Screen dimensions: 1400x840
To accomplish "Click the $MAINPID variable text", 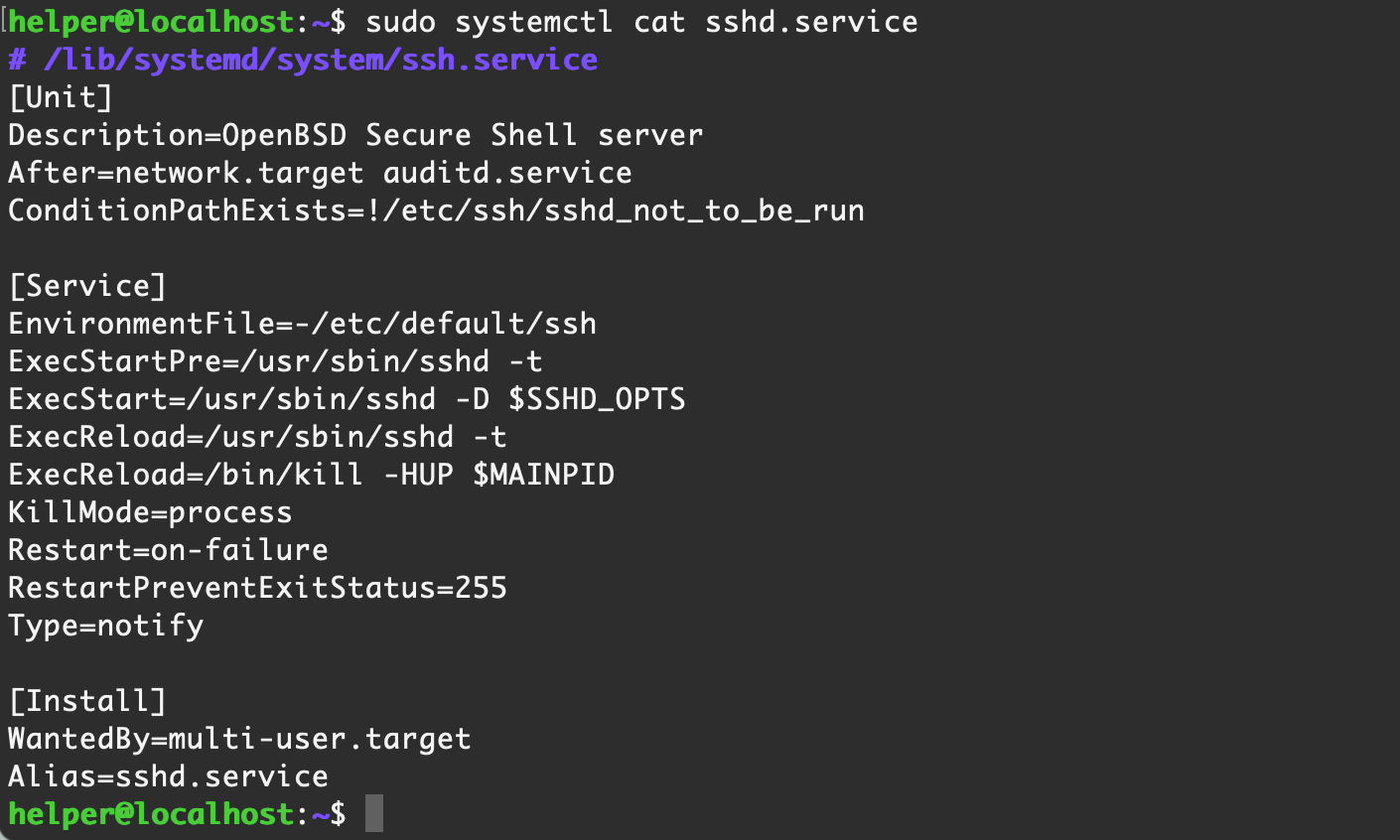I will pos(543,475).
